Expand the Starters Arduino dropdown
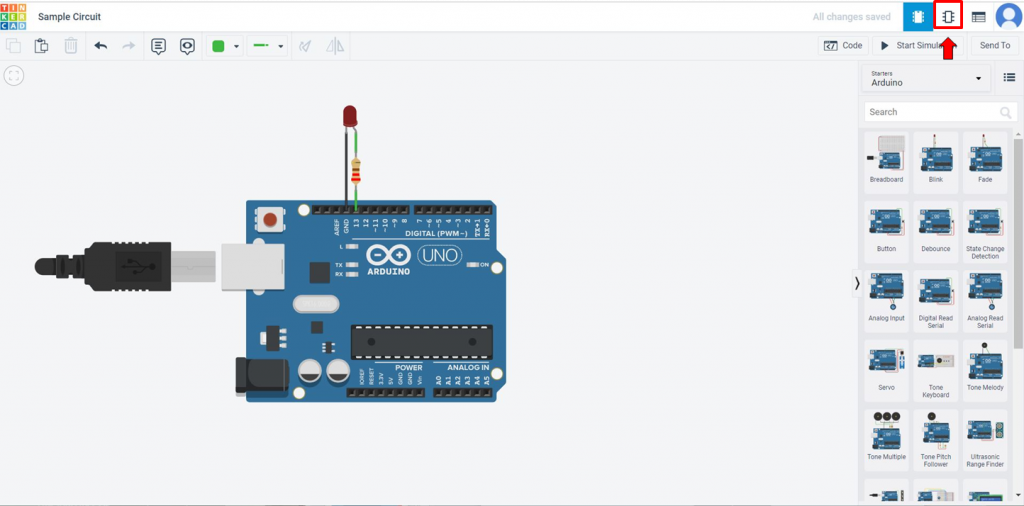 [x=926, y=78]
